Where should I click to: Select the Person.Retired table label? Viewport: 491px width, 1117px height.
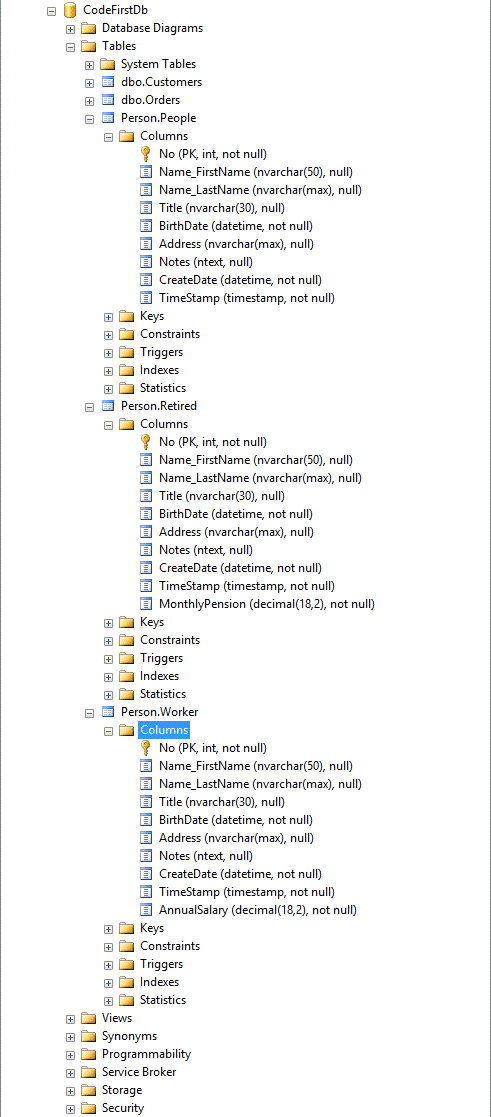pos(159,406)
